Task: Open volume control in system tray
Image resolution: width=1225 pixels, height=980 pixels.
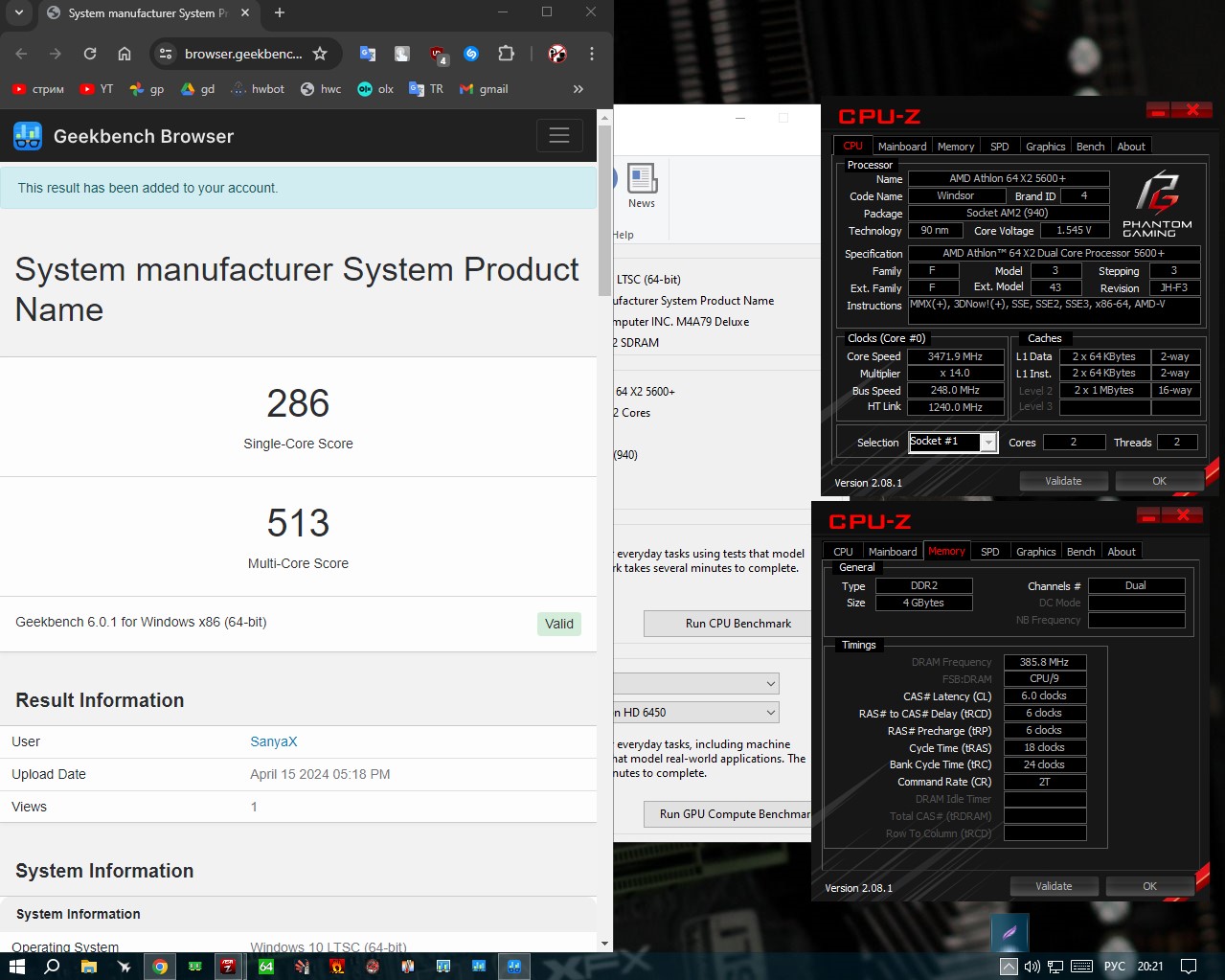Action: (x=1032, y=966)
